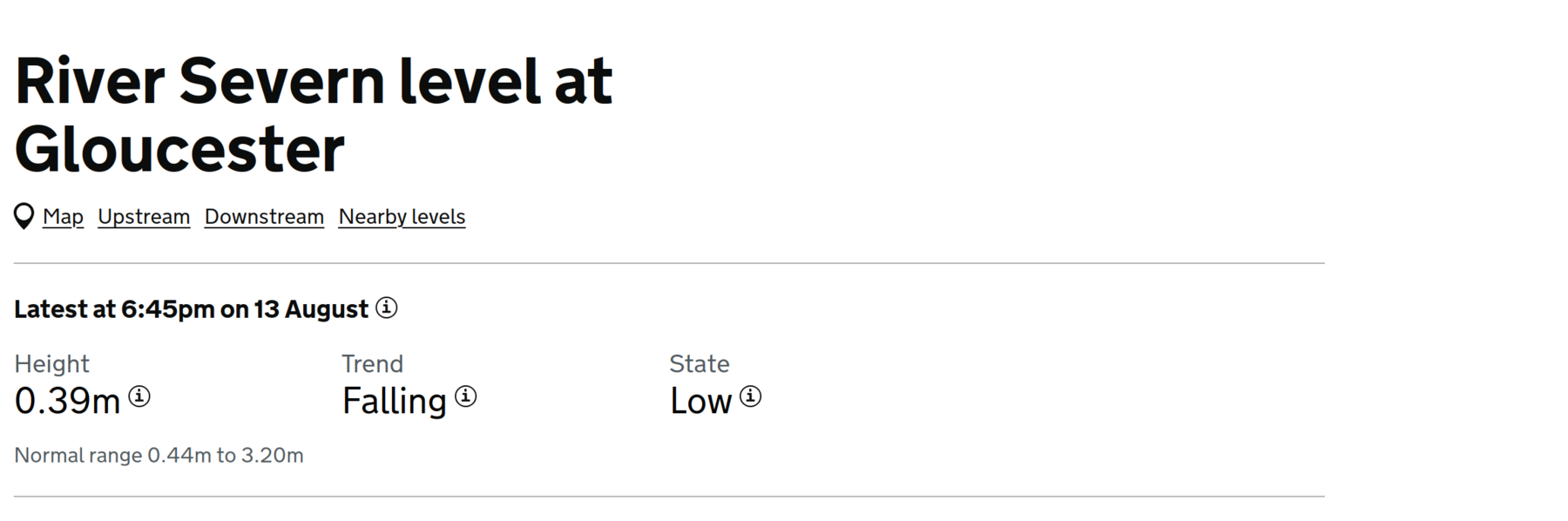Click the divider line above the latest reading
1568x521 pixels.
669,262
